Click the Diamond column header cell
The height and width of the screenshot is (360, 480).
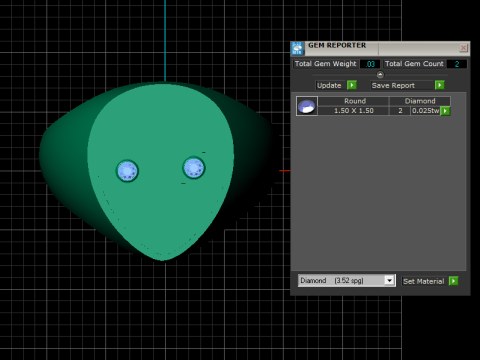[420, 101]
